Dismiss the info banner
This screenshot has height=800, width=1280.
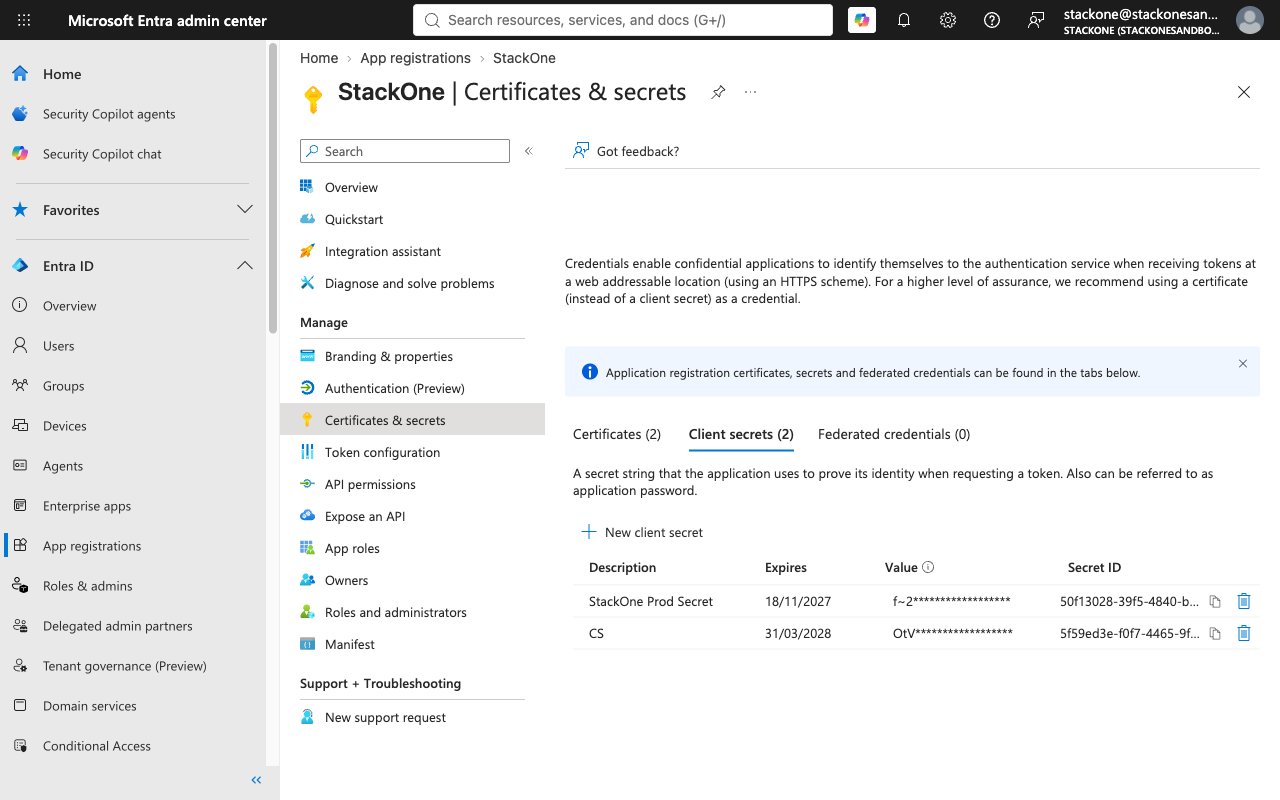[1243, 364]
